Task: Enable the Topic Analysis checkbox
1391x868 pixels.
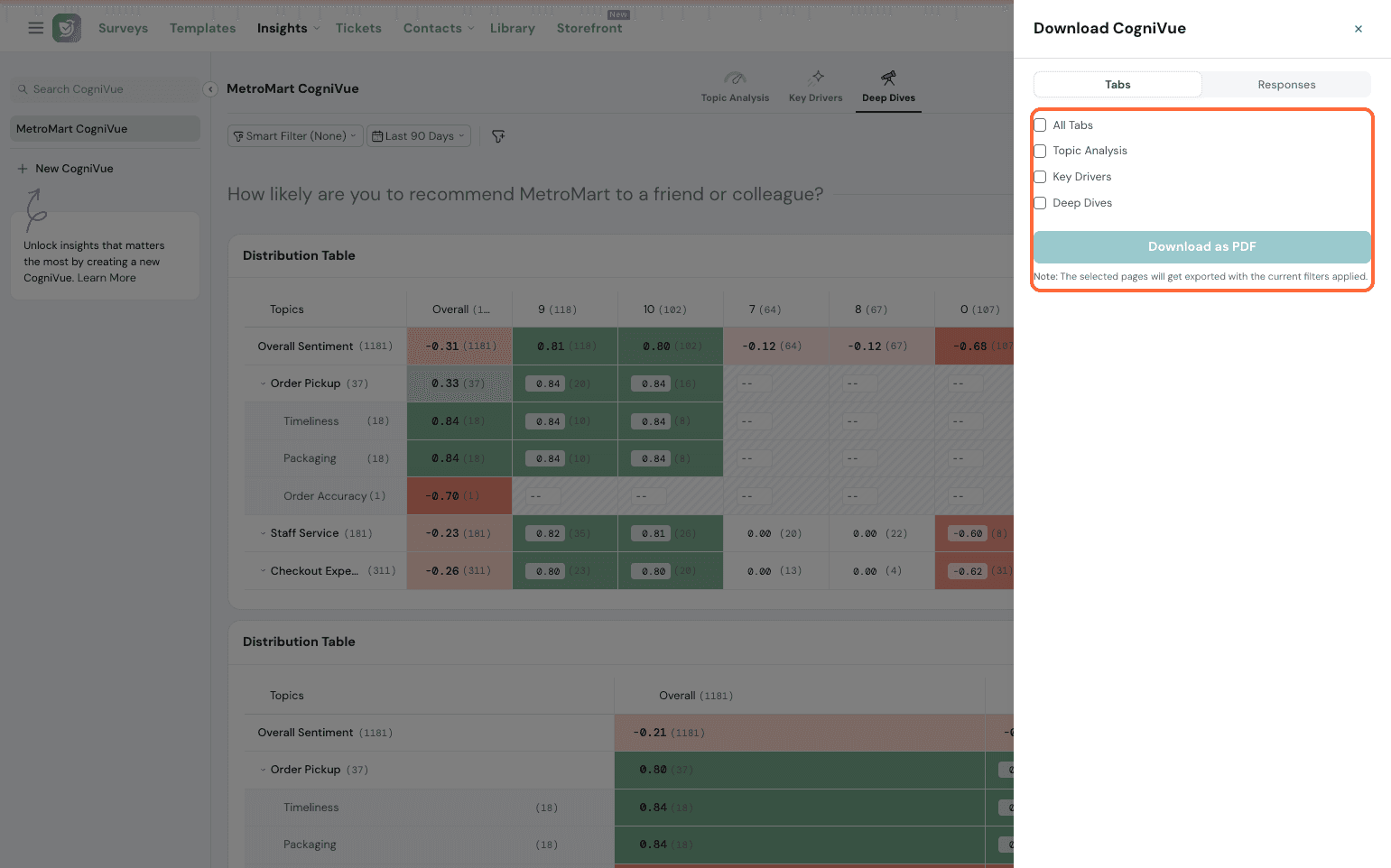Action: (1041, 151)
